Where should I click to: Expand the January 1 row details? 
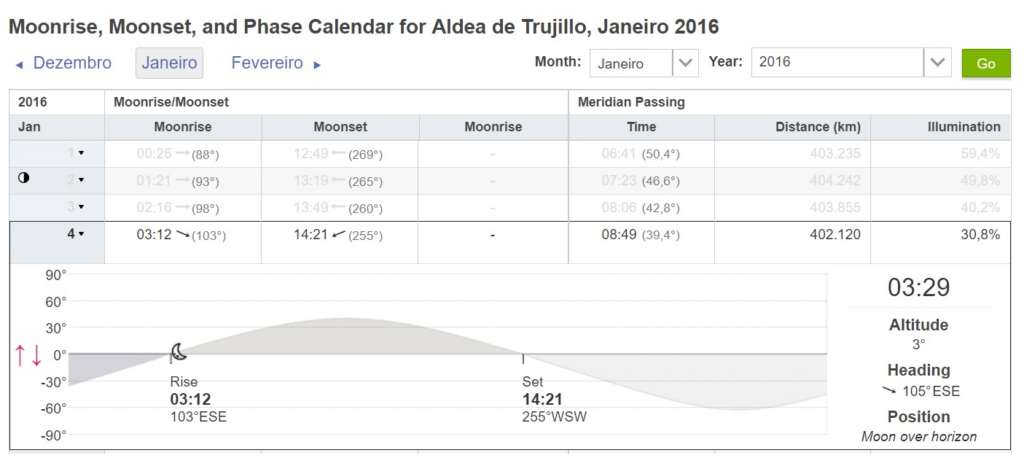click(81, 153)
